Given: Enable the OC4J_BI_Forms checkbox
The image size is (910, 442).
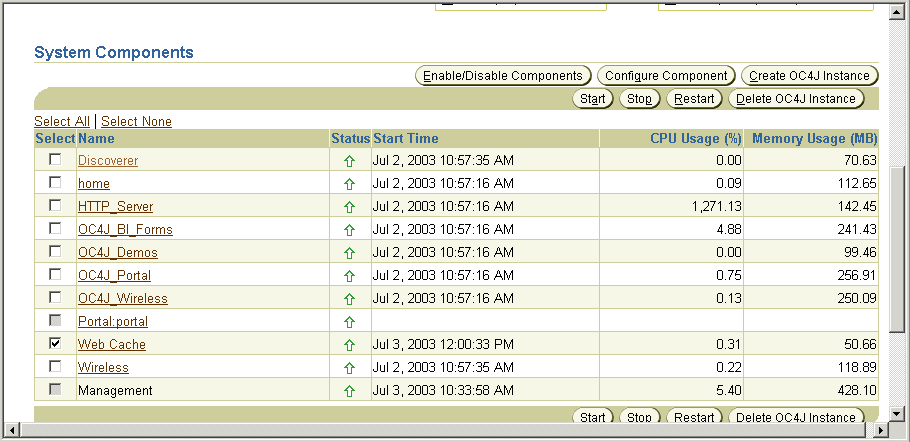Looking at the screenshot, I should tap(55, 228).
